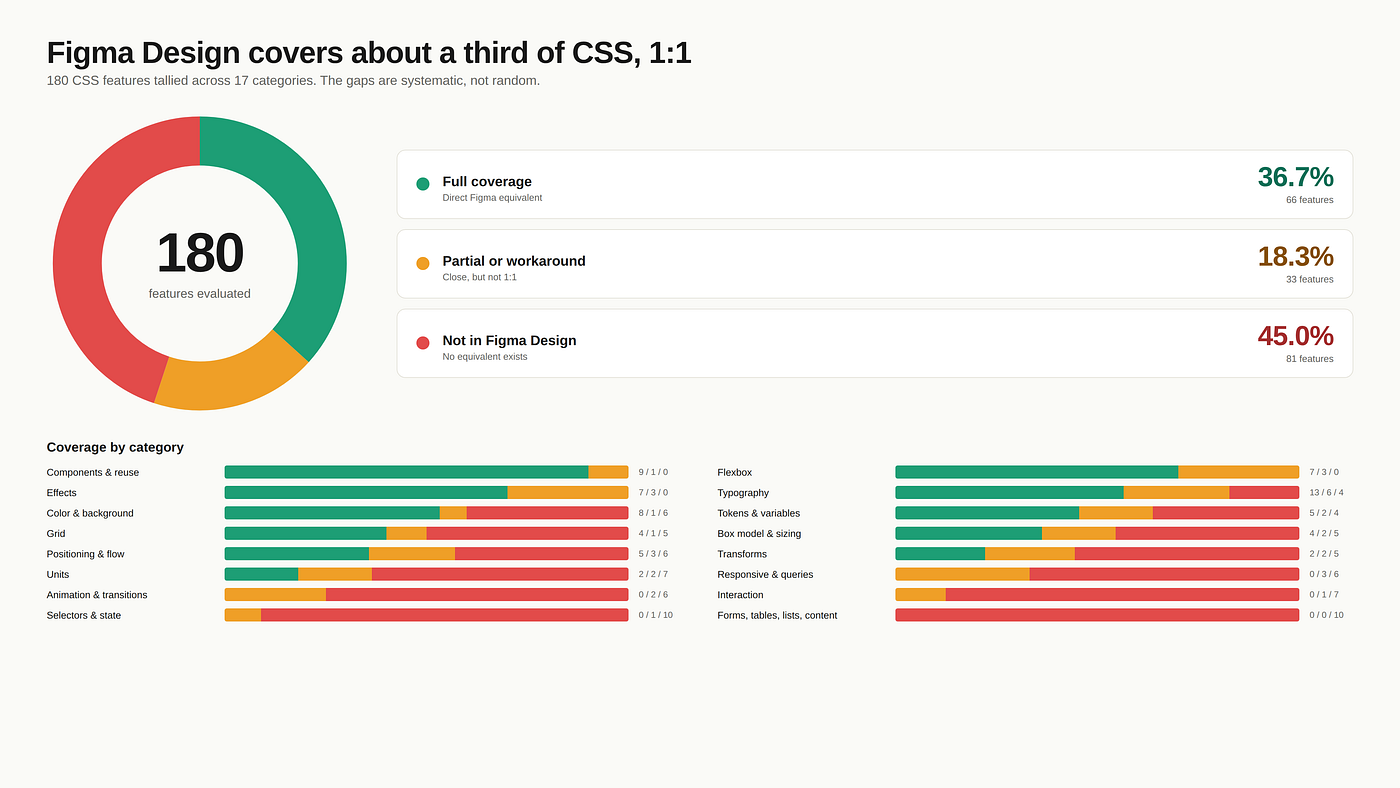This screenshot has width=1400, height=788.
Task: Click the '81 features' label
Action: click(x=1310, y=359)
